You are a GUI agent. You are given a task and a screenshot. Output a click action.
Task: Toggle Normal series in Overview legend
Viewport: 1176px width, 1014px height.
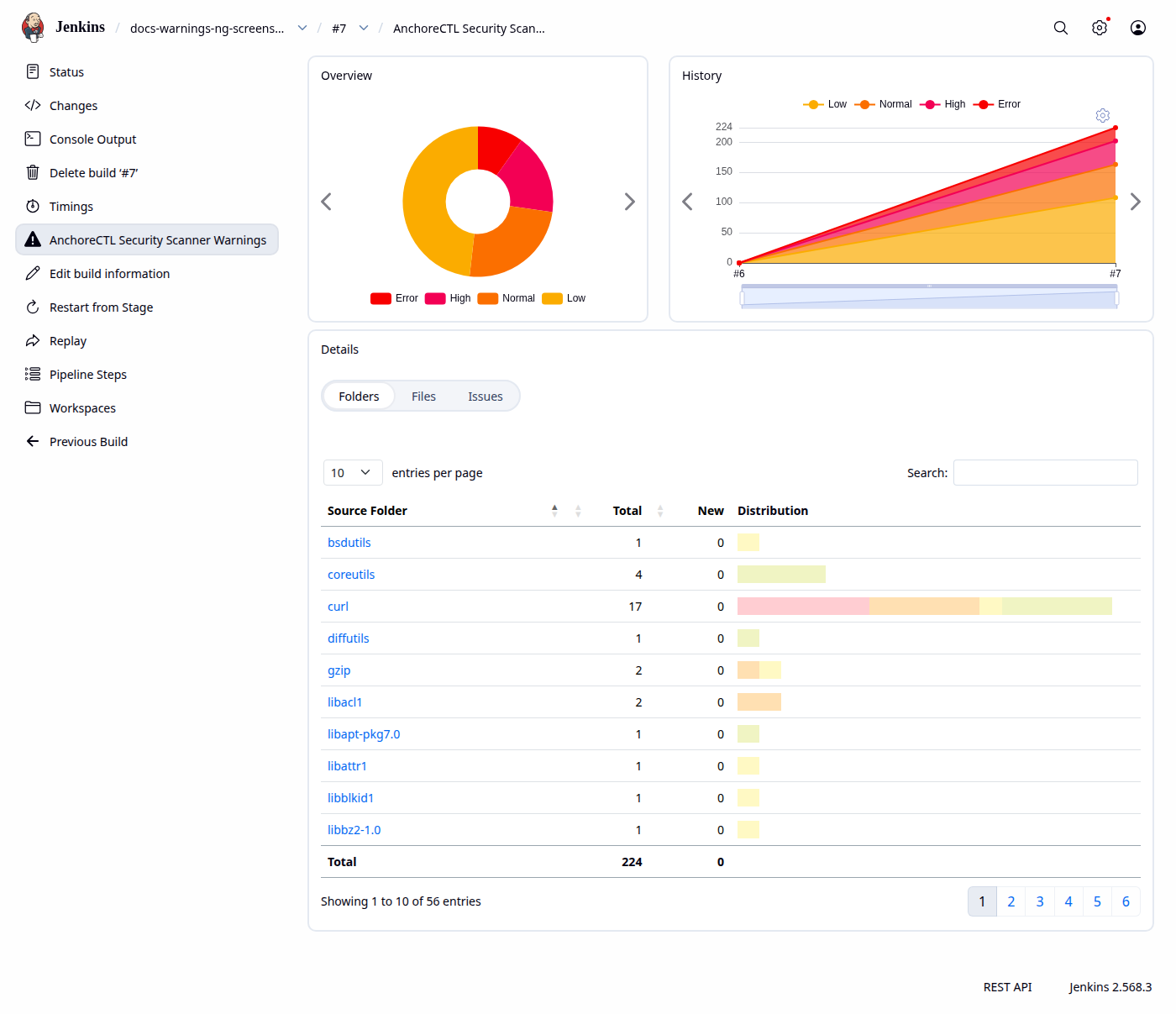tap(507, 298)
